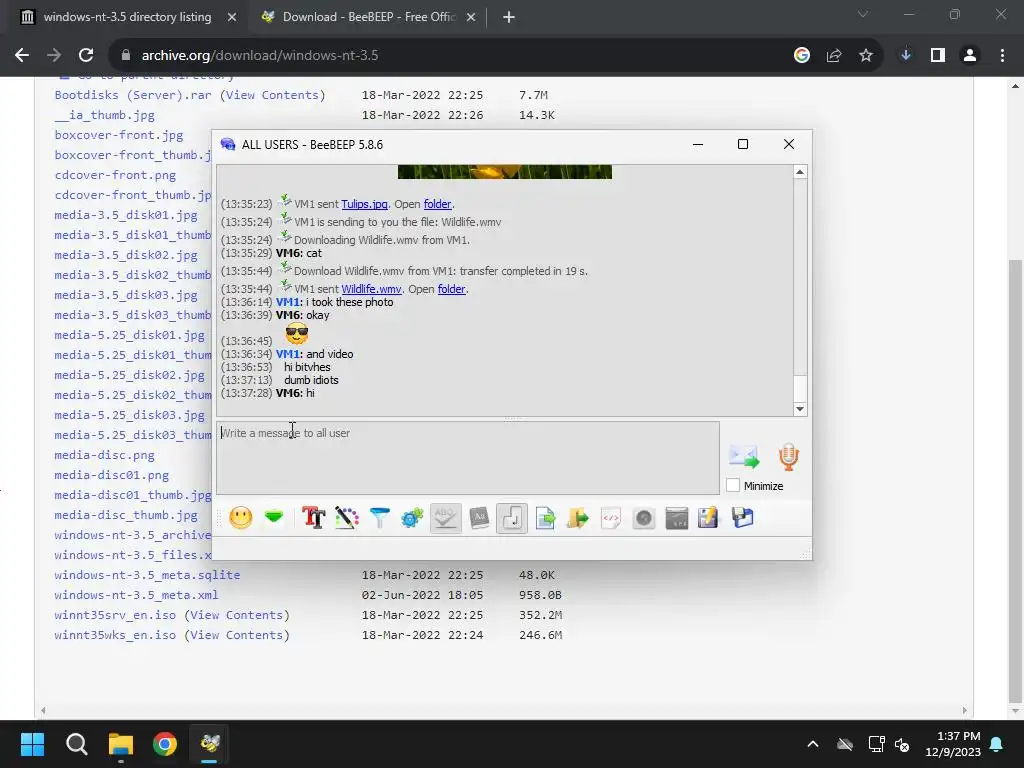Click the lock site info icon

pos(126,56)
